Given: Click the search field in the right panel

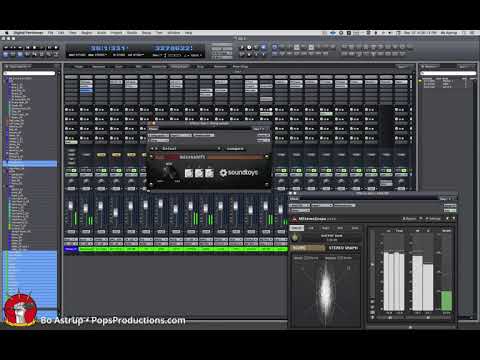Looking at the screenshot, I should pos(448,73).
